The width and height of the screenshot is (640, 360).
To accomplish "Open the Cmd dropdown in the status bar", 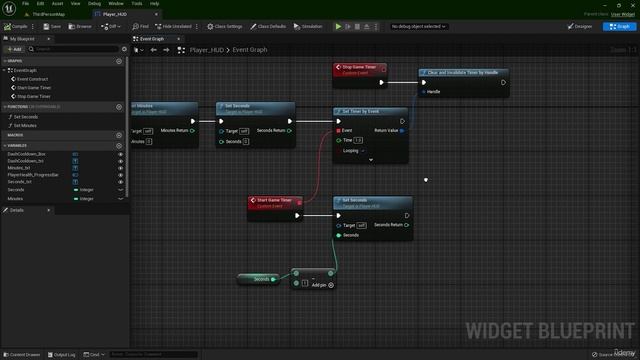I will click(94, 355).
